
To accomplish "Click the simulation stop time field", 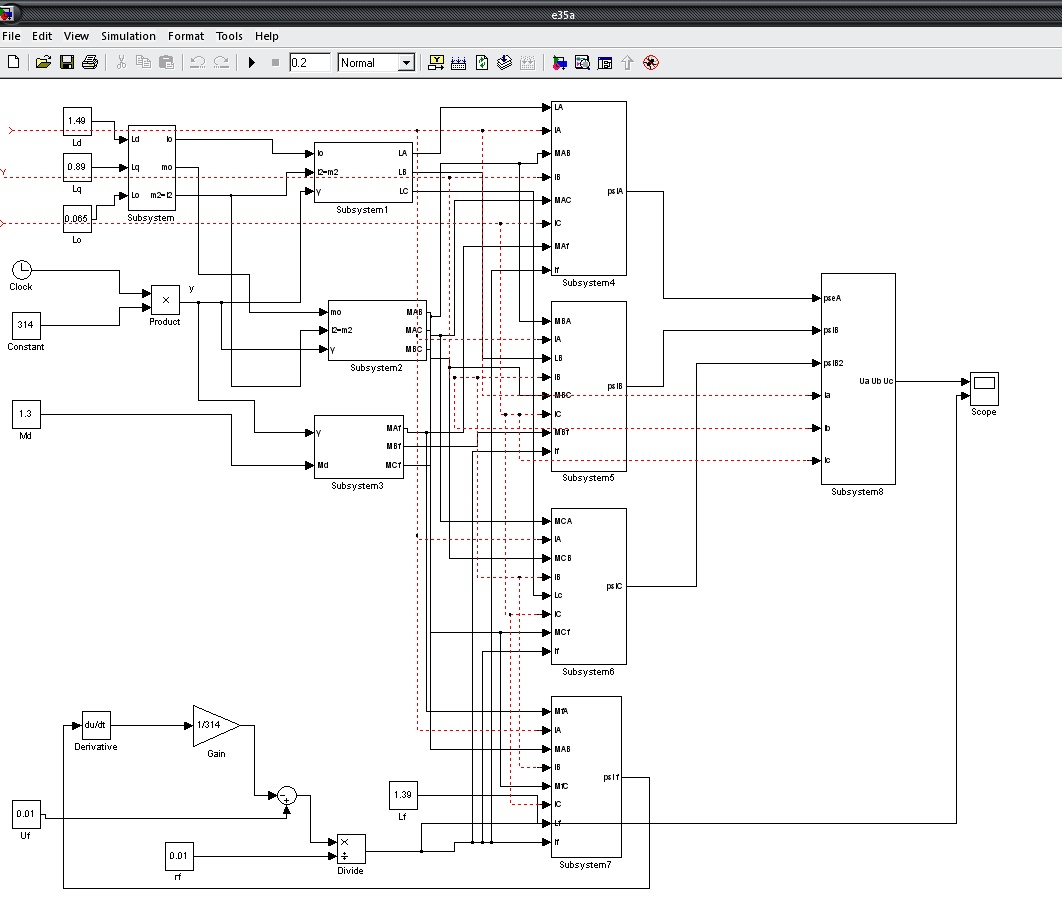I will pos(309,62).
